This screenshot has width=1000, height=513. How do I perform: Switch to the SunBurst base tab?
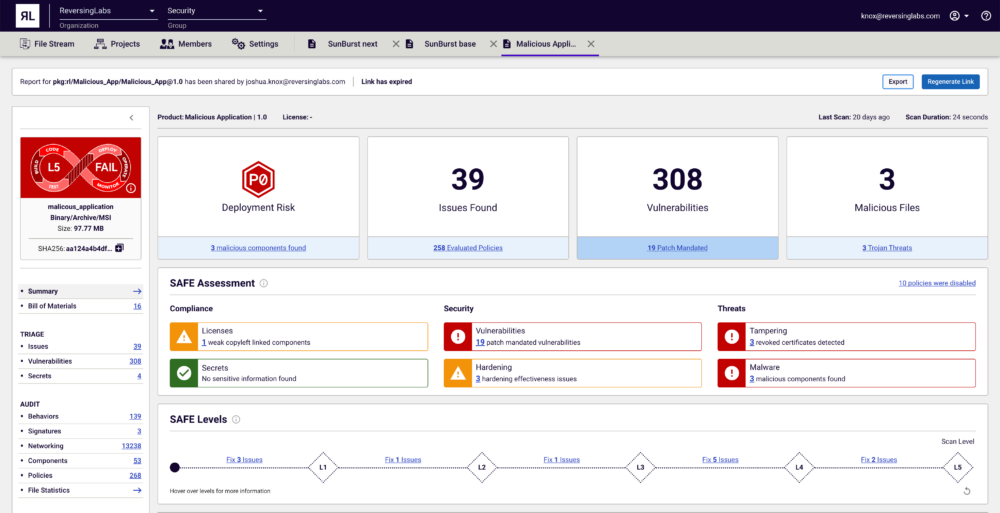click(449, 44)
